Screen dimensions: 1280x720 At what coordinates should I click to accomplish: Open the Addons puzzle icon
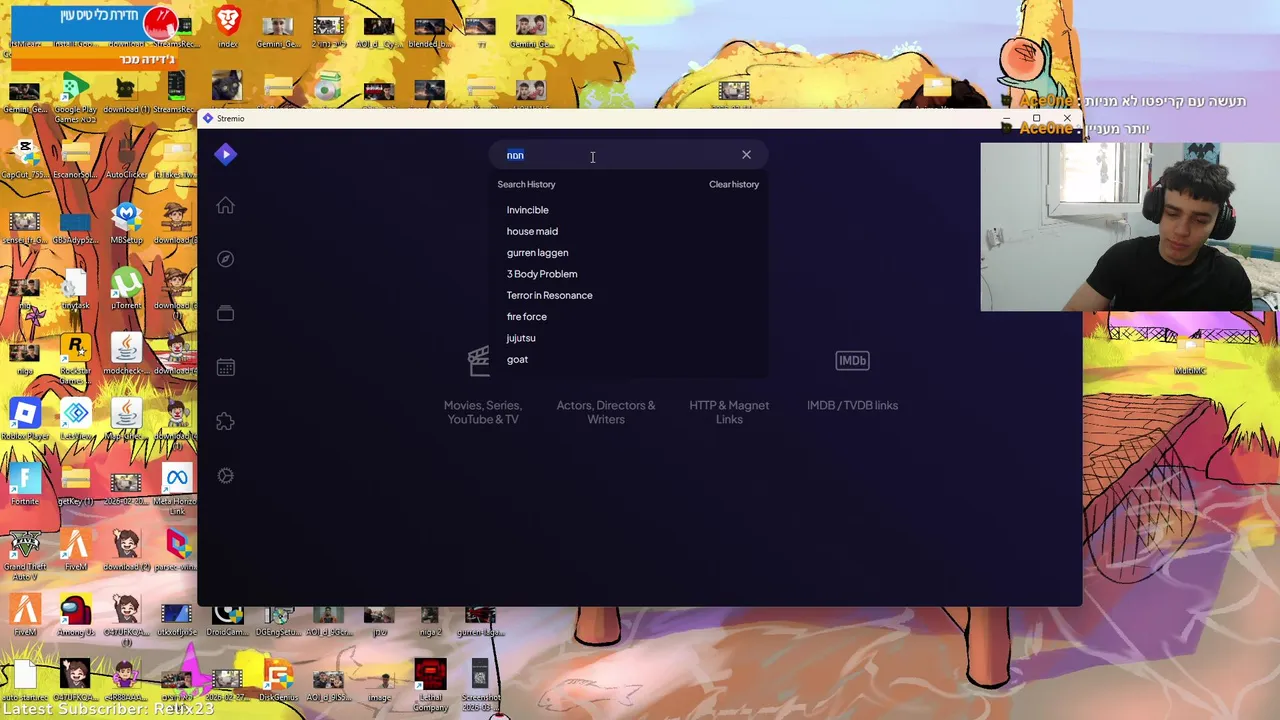[225, 422]
